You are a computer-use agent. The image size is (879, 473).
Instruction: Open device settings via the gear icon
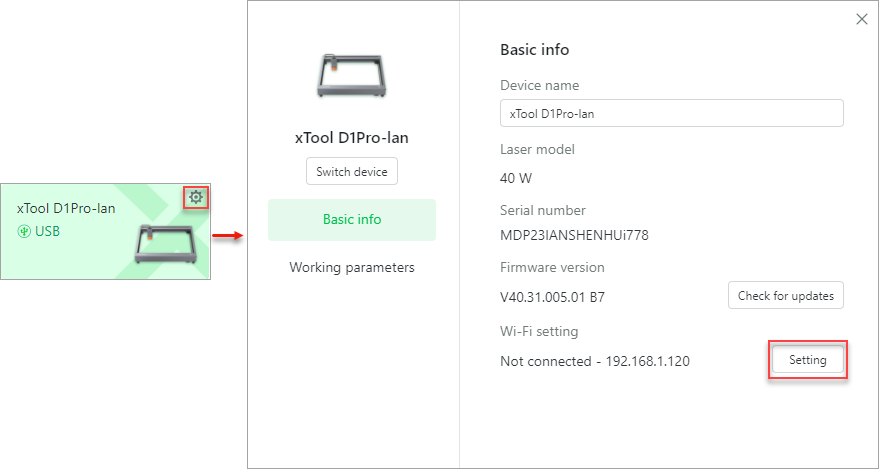click(x=196, y=198)
